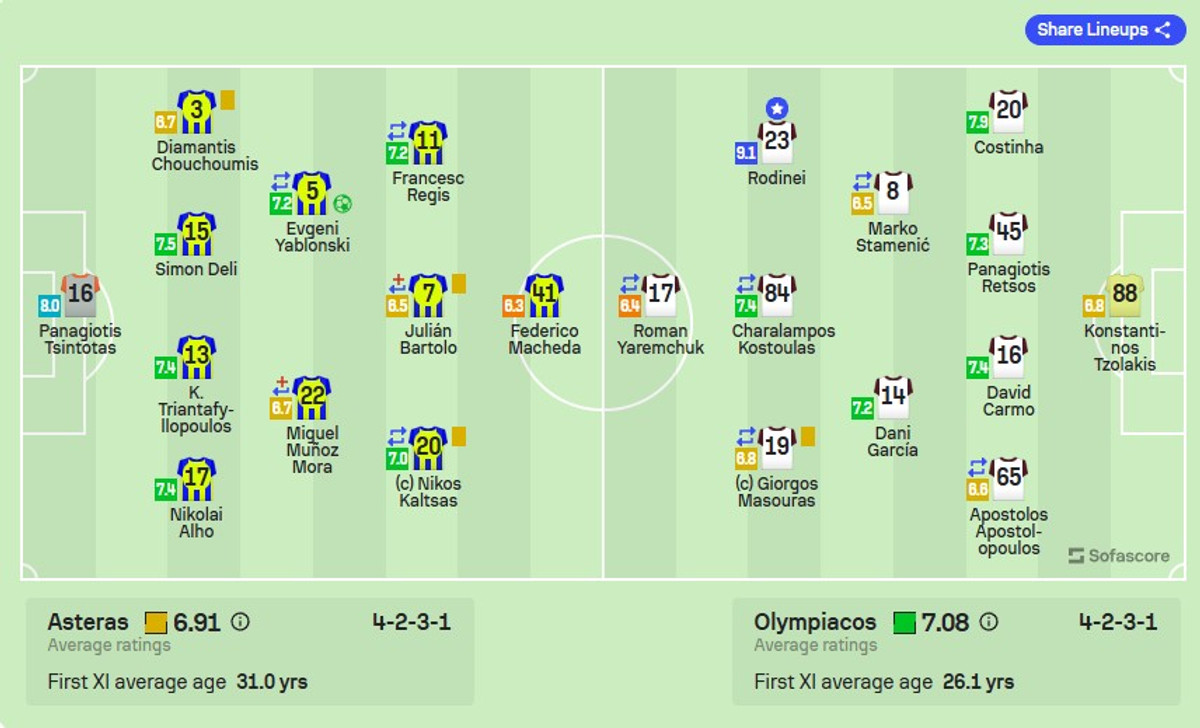Image resolution: width=1200 pixels, height=728 pixels.
Task: Click Rodinei's star player badge
Action: (x=777, y=108)
